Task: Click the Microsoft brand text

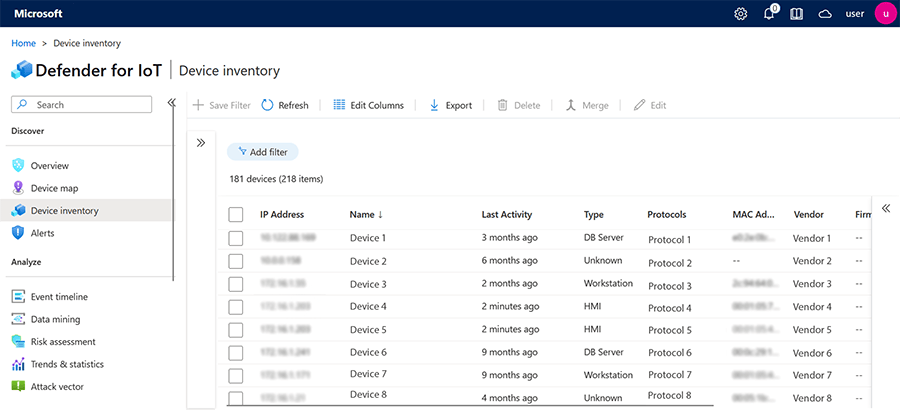Action: pos(38,14)
